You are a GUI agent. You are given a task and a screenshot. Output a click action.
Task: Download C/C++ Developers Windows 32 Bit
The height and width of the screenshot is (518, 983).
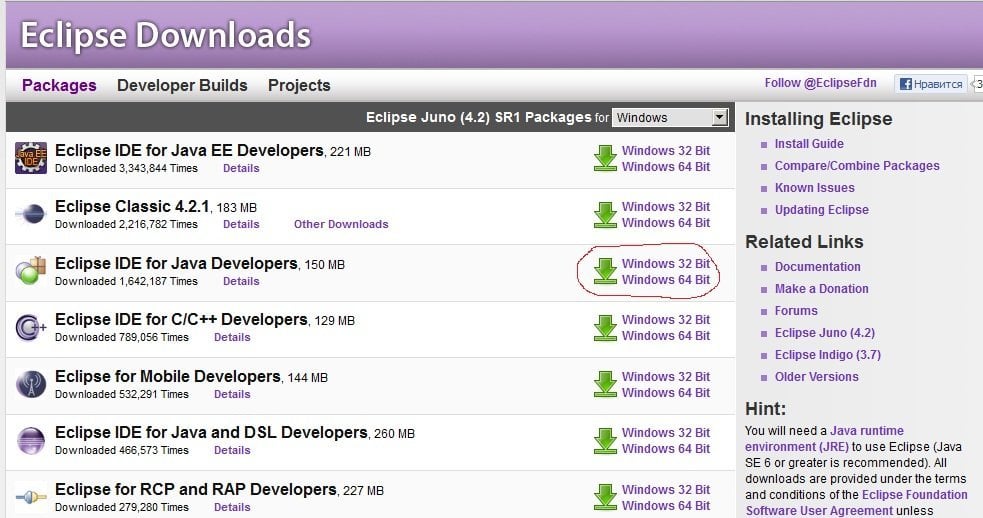click(666, 319)
